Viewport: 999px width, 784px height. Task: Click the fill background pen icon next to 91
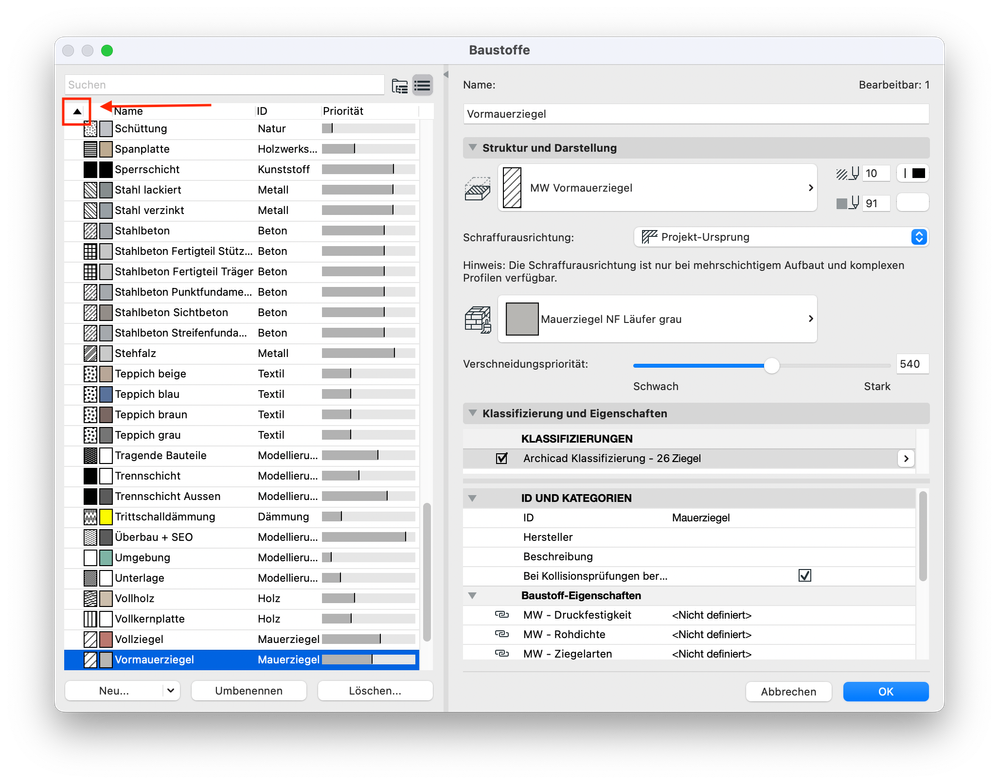click(847, 203)
